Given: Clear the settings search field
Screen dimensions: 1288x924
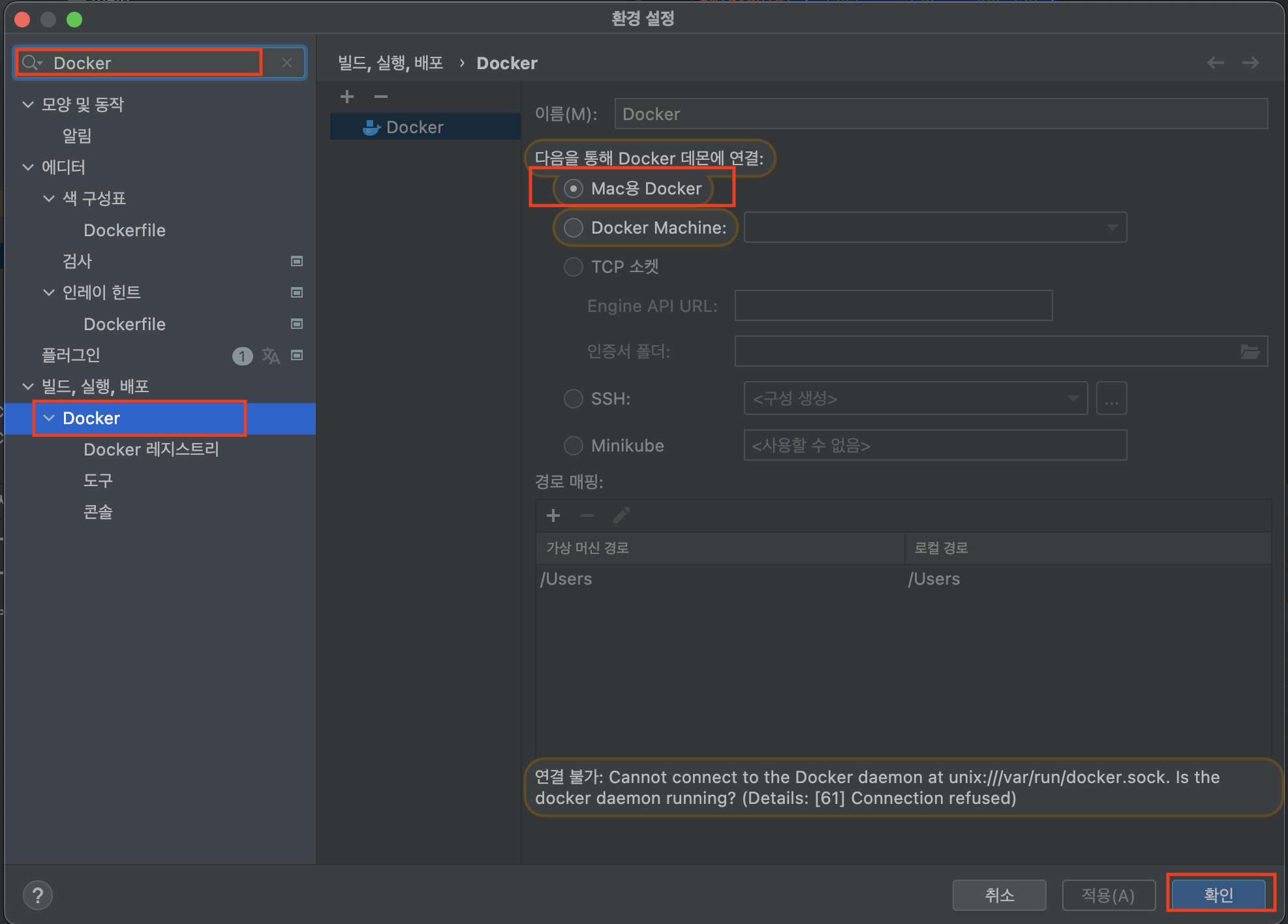Looking at the screenshot, I should [x=286, y=63].
